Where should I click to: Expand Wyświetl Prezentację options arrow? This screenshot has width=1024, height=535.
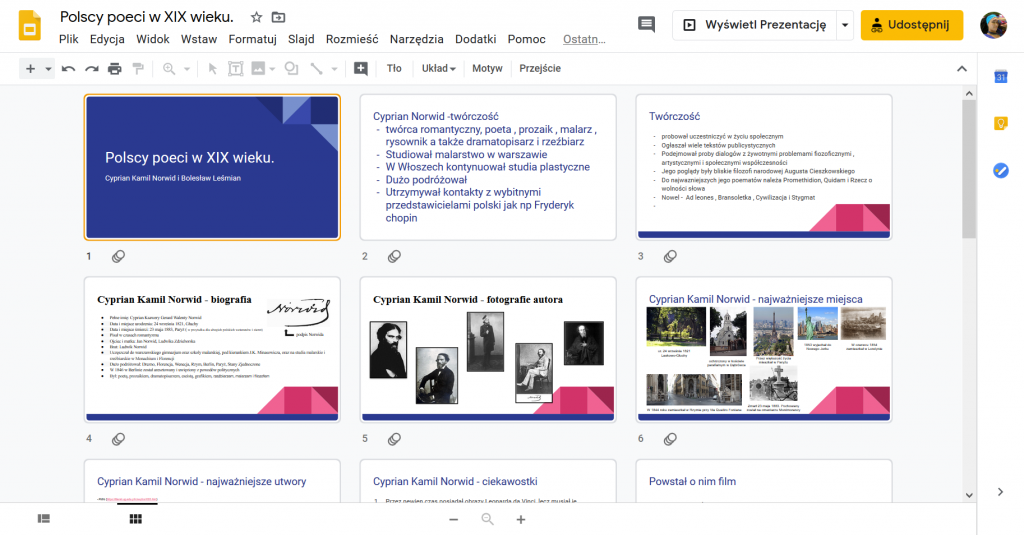tap(845, 25)
